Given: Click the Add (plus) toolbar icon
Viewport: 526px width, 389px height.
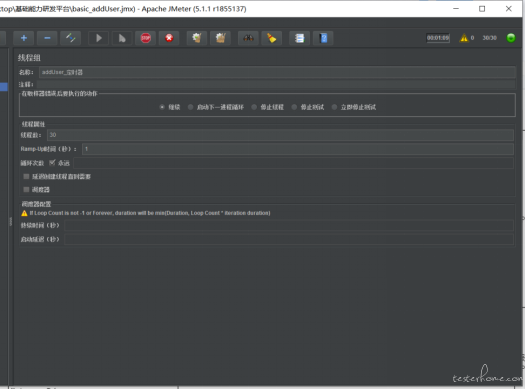Looking at the screenshot, I should pyautogui.click(x=23, y=38).
